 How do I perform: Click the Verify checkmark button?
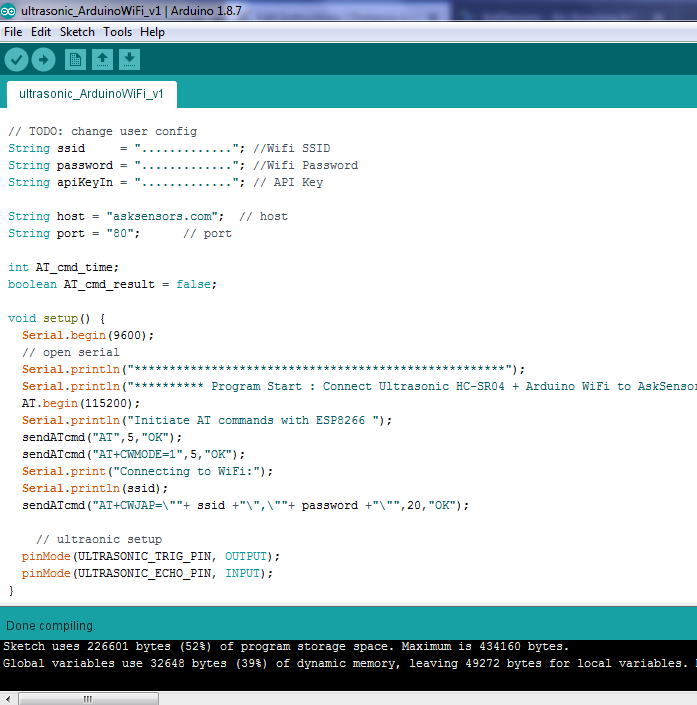pos(17,59)
